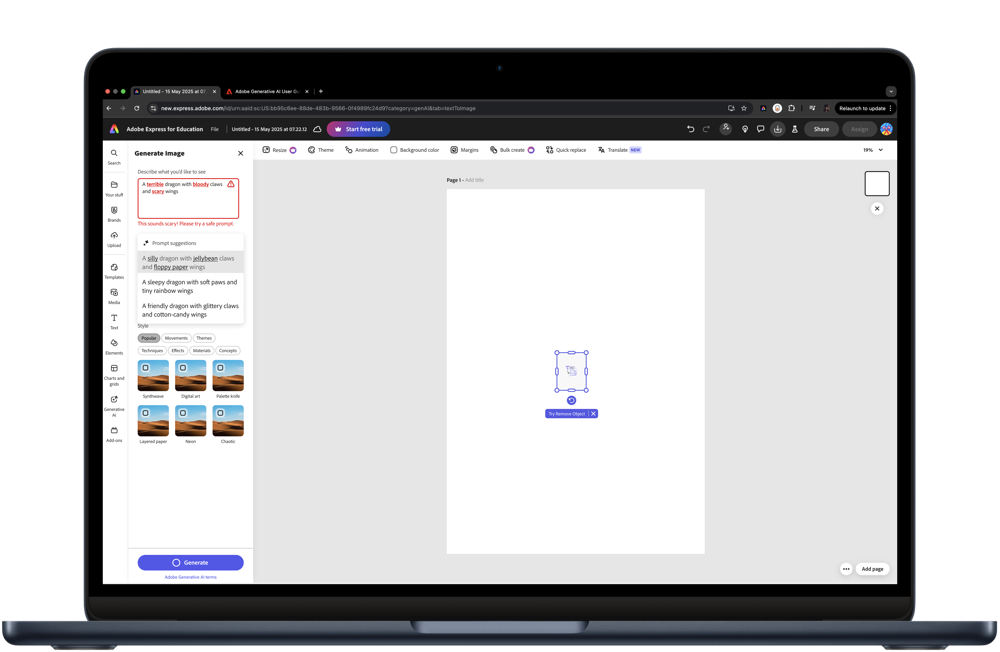Select the Movements style tab
Screen dimensions: 1000x652
[x=176, y=338]
